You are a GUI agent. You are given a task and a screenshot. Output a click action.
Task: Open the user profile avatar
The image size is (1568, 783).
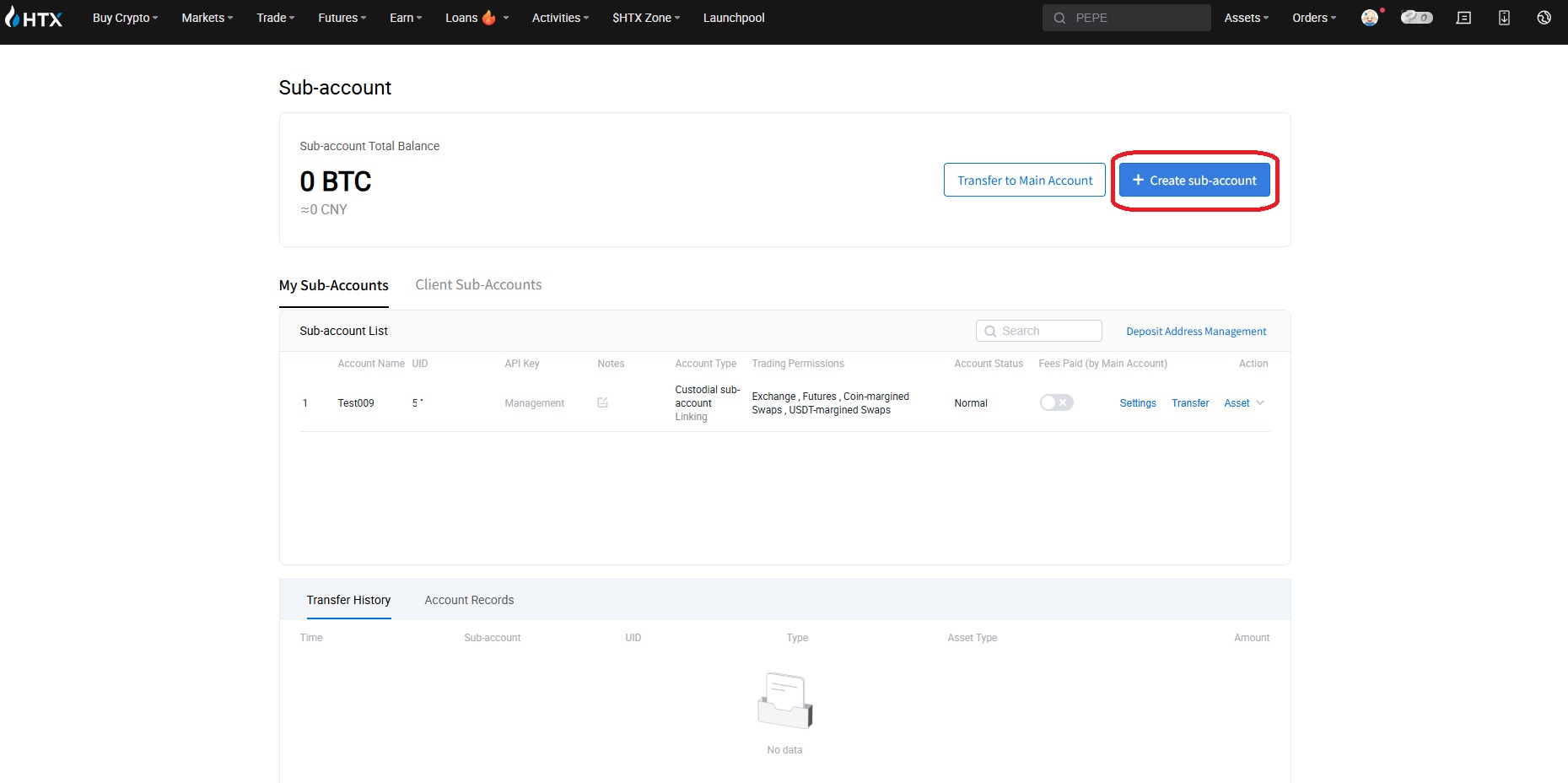(1370, 18)
